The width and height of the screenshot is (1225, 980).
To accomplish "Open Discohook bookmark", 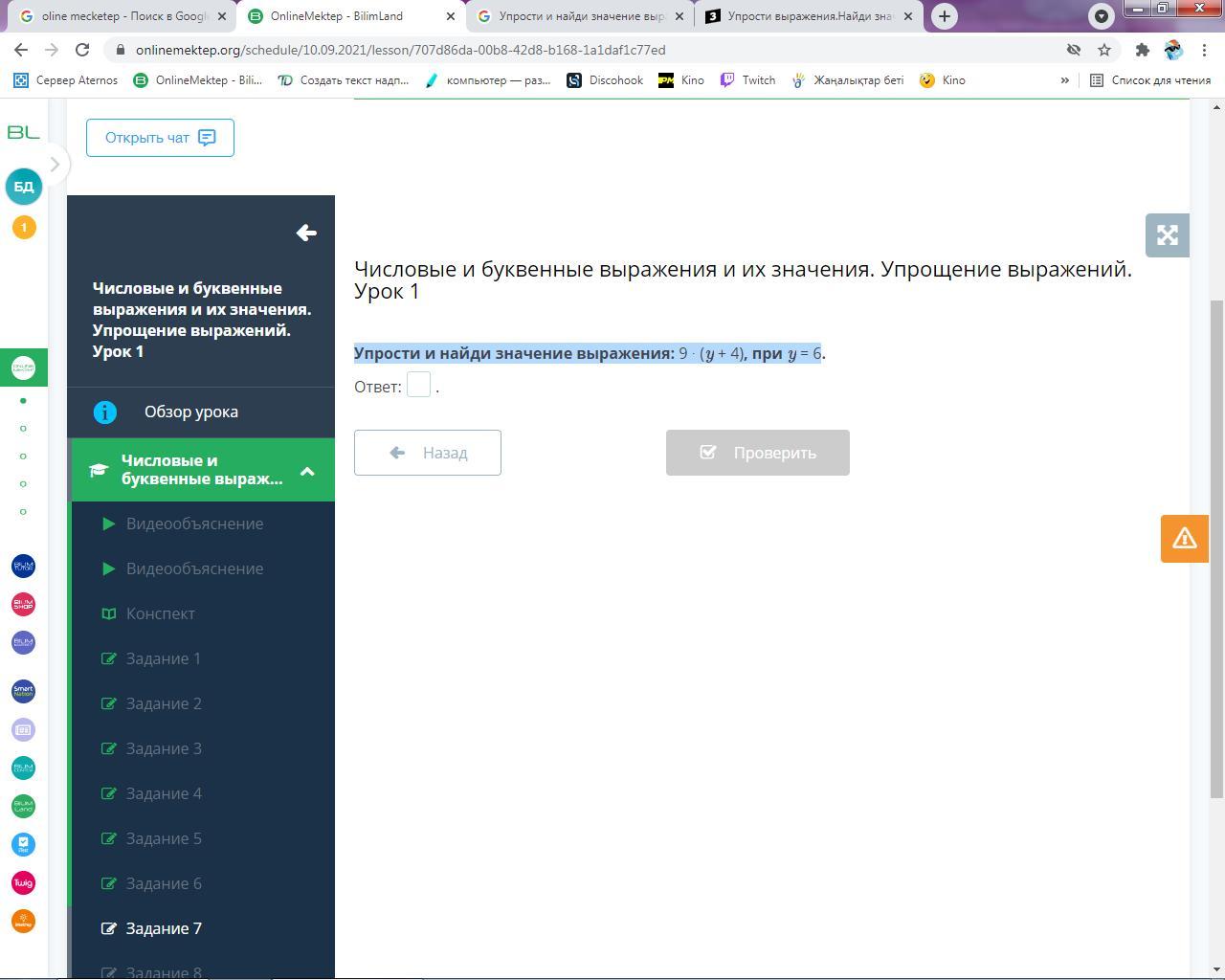I will click(605, 80).
